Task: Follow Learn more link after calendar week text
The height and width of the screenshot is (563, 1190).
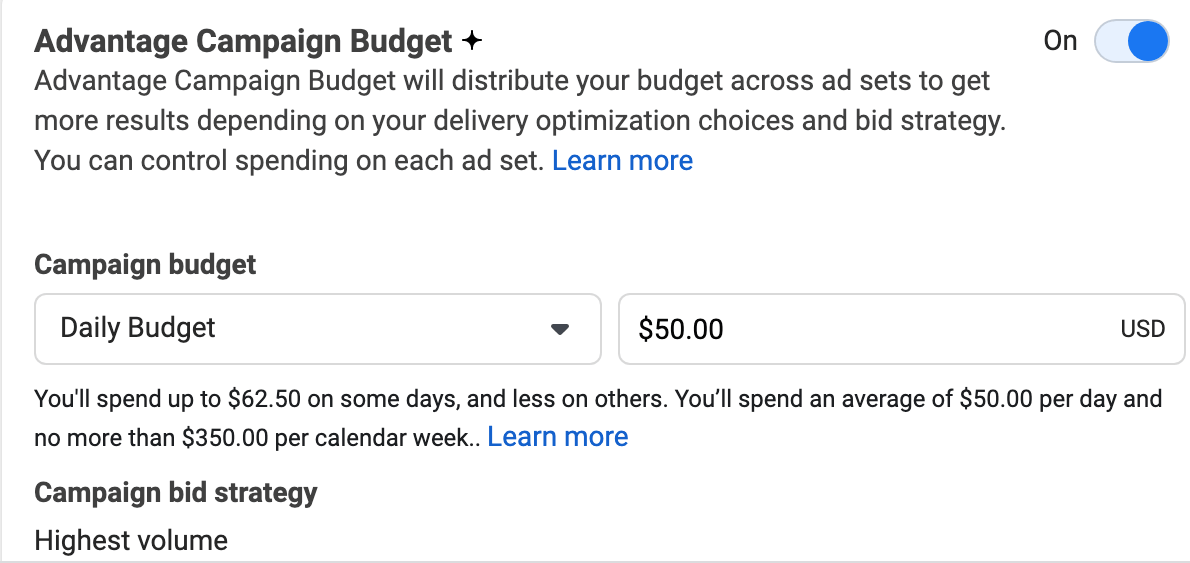Action: (x=558, y=437)
